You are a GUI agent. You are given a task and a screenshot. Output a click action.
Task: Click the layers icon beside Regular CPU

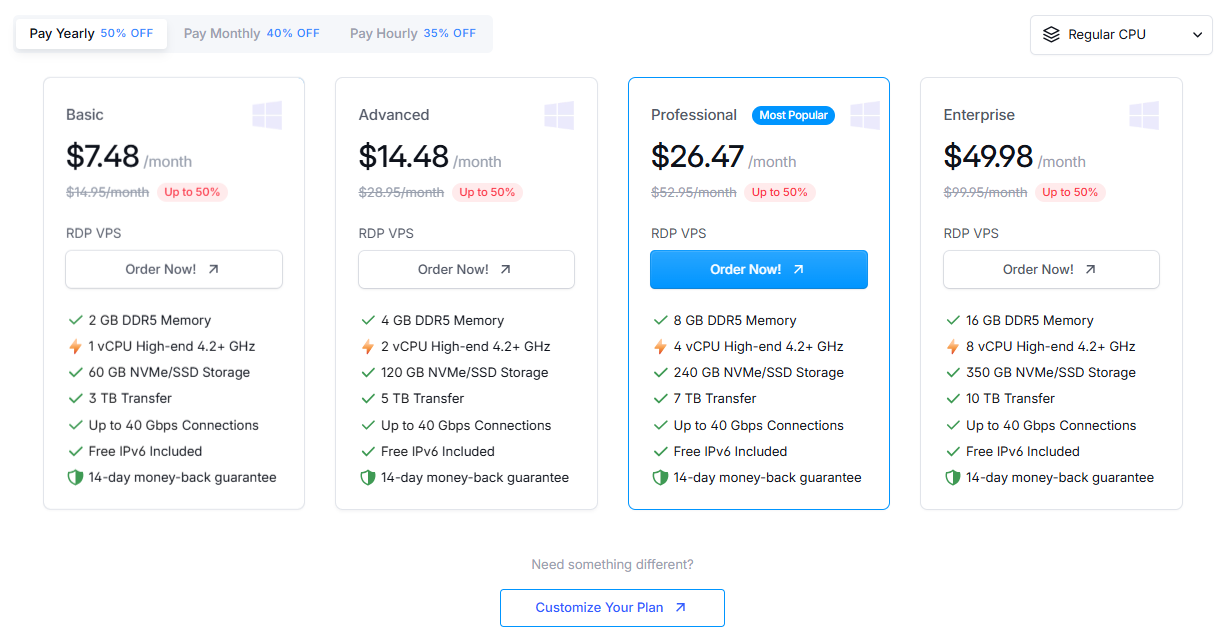[1051, 34]
